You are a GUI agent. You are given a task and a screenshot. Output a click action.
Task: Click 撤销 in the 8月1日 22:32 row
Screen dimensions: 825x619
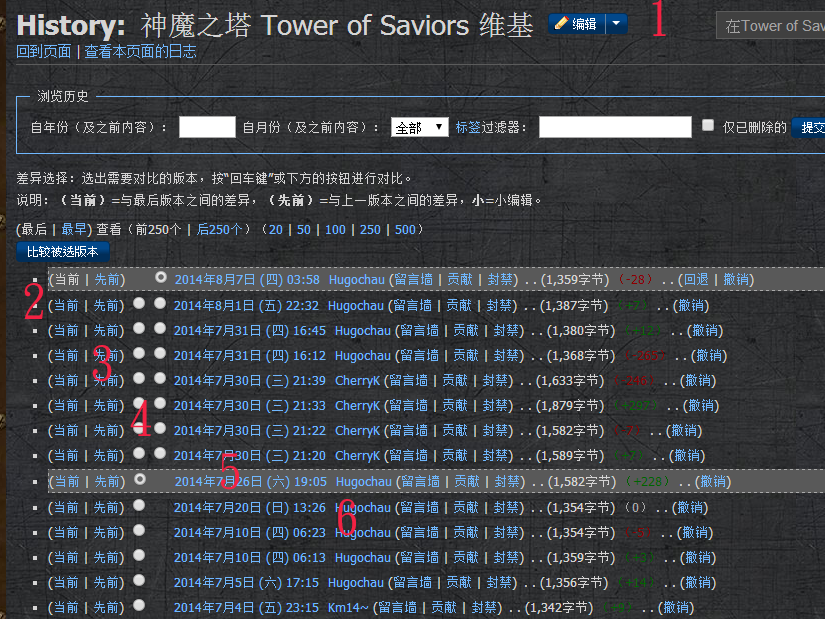pos(691,305)
